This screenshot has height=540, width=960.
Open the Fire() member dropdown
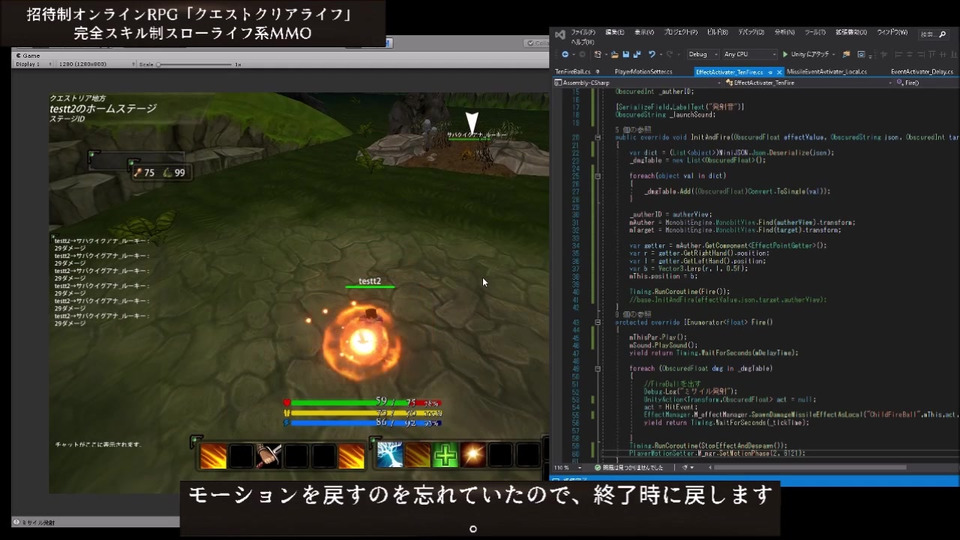pos(926,83)
